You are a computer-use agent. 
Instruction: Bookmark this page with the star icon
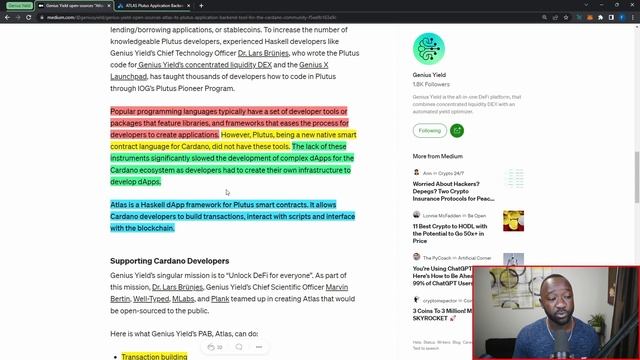[566, 18]
